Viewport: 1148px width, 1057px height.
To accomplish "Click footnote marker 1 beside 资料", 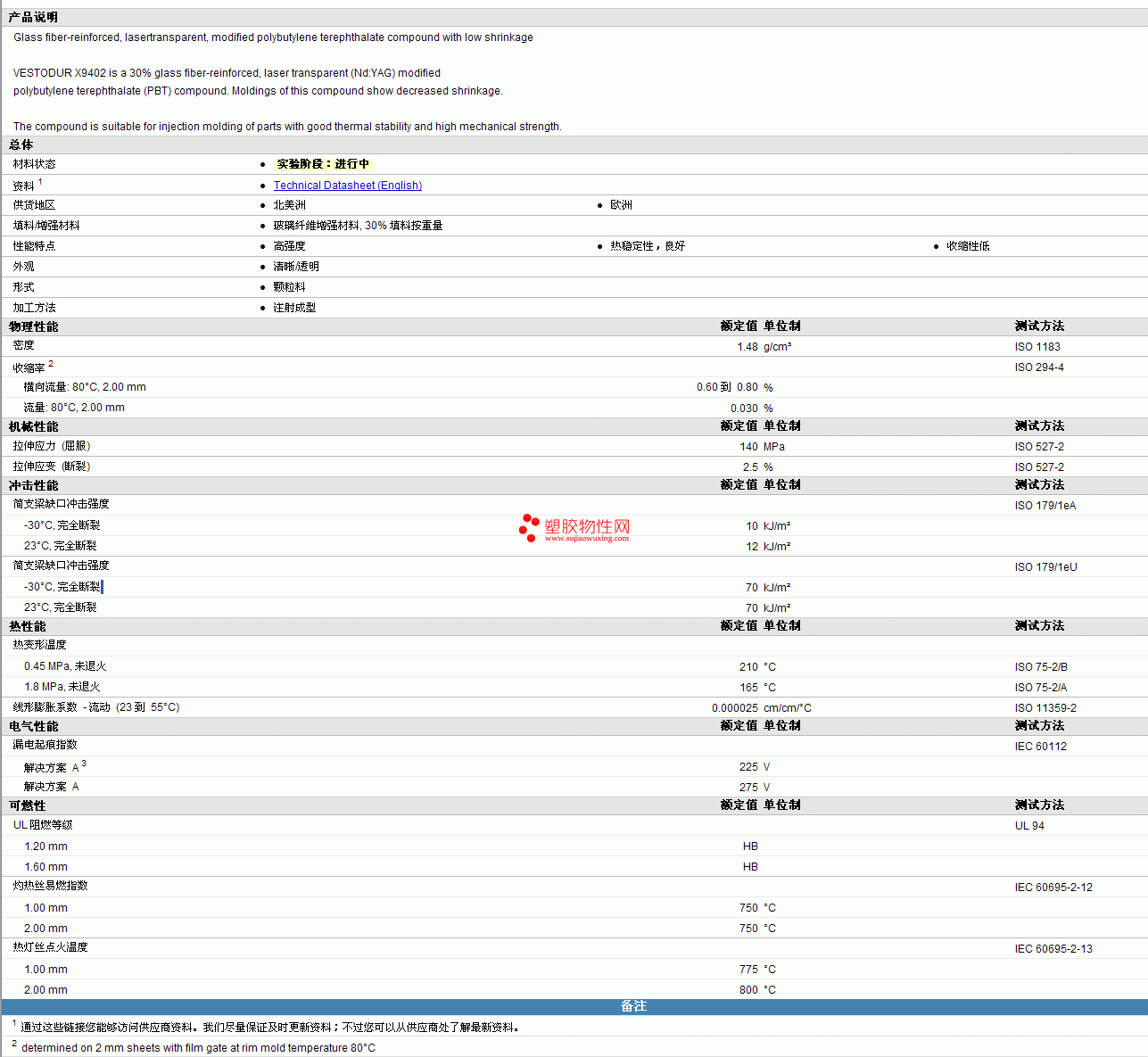I will [x=40, y=182].
